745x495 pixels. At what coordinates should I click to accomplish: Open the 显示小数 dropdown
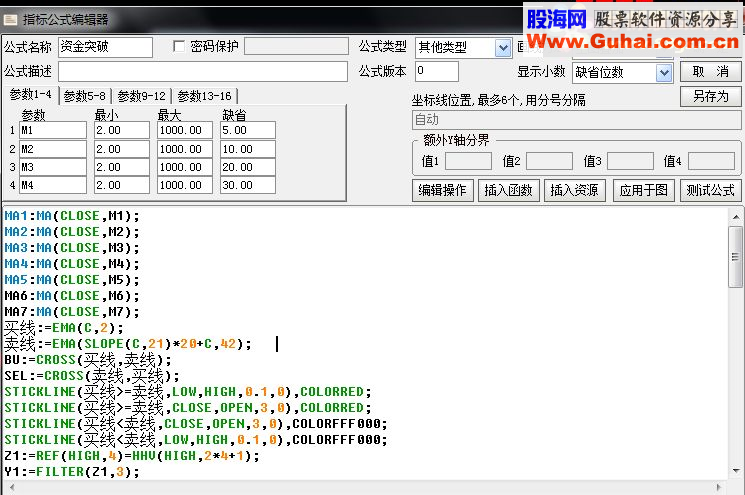point(664,73)
